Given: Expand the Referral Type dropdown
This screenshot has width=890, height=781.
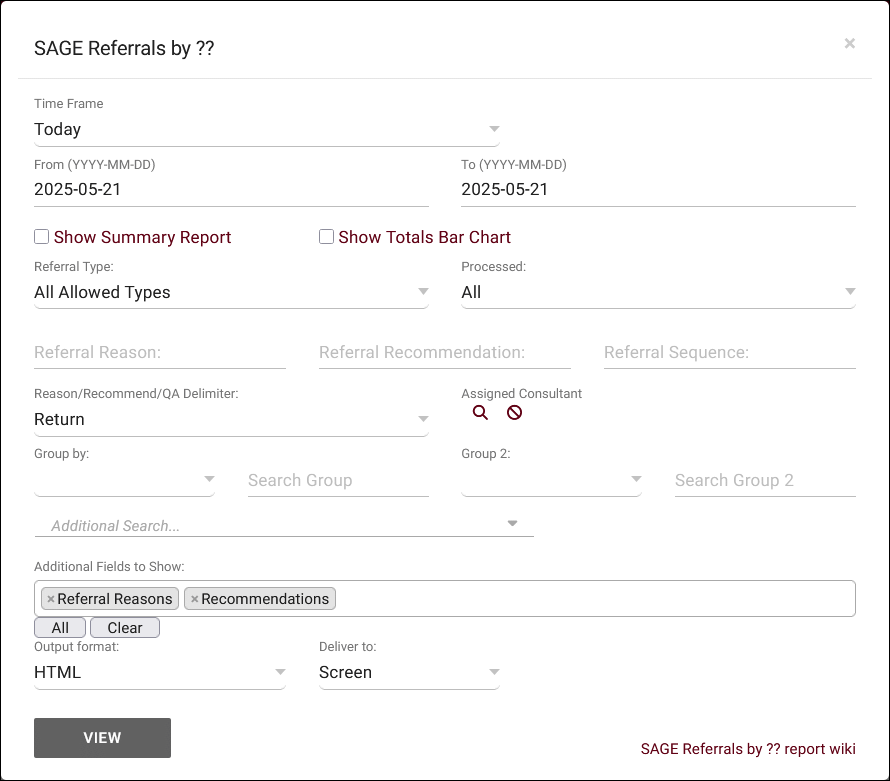Looking at the screenshot, I should pos(231,292).
